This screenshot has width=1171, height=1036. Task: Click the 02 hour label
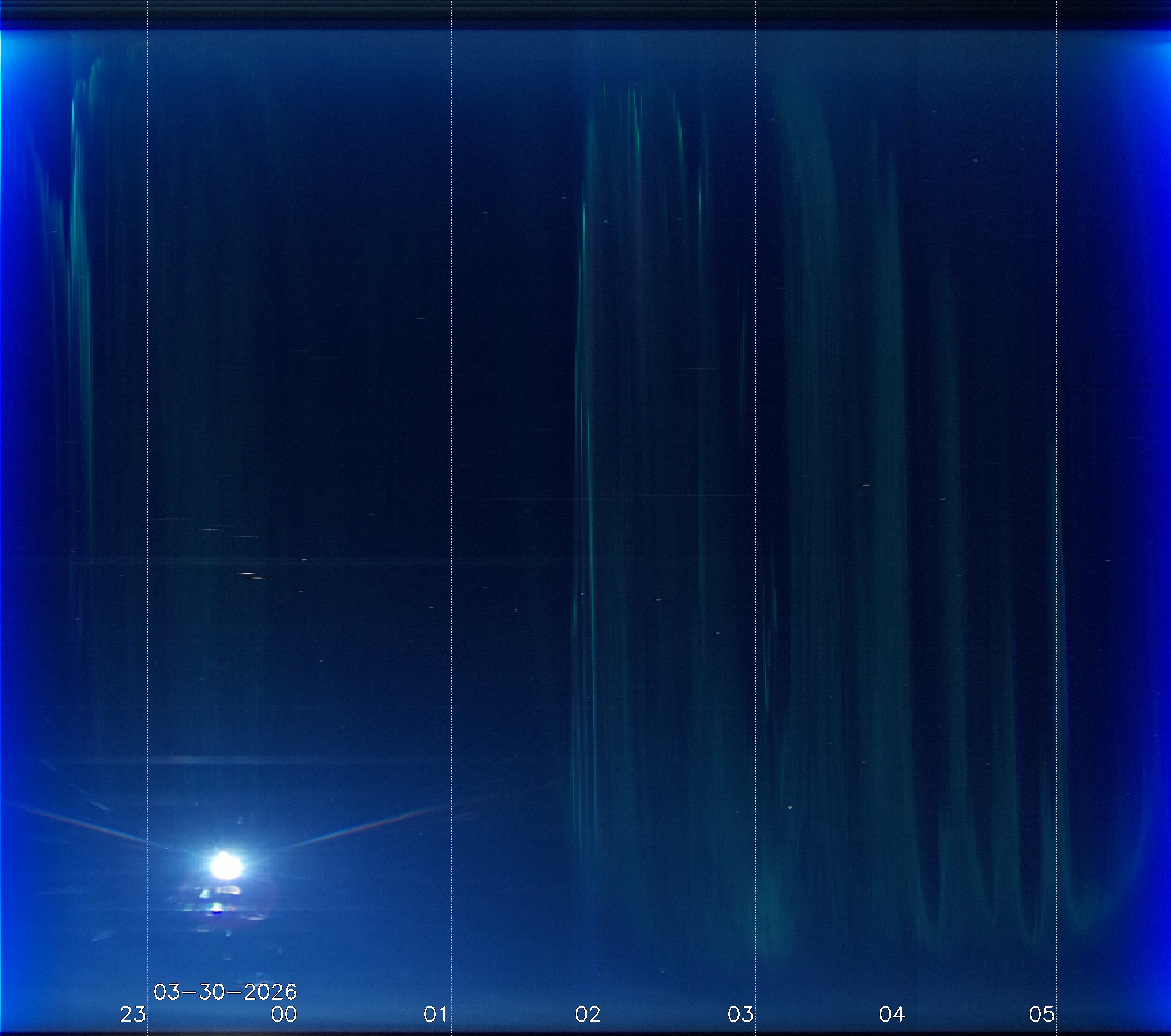[x=588, y=1014]
